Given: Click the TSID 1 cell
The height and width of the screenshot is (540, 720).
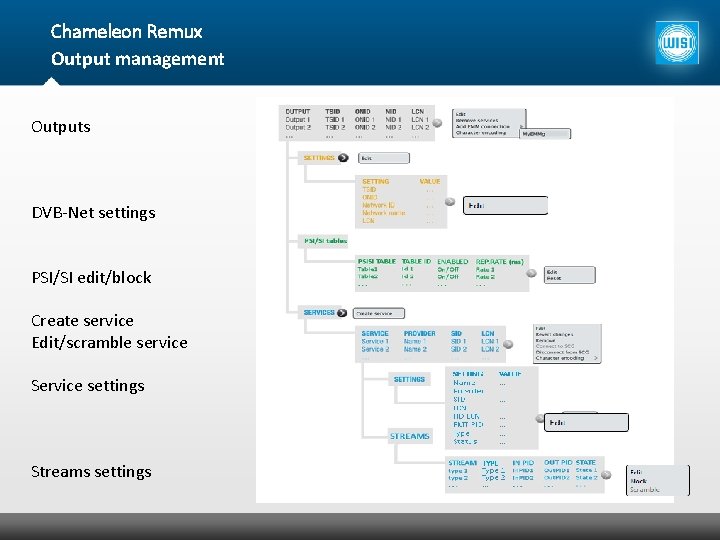Looking at the screenshot, I should click(x=335, y=119).
